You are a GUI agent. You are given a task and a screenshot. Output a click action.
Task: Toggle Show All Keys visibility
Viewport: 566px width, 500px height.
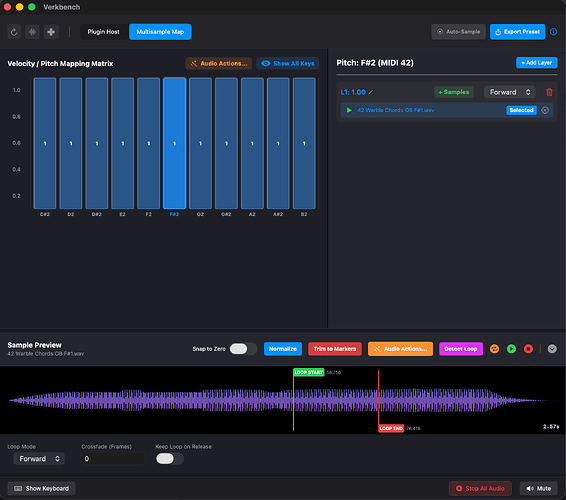(287, 64)
